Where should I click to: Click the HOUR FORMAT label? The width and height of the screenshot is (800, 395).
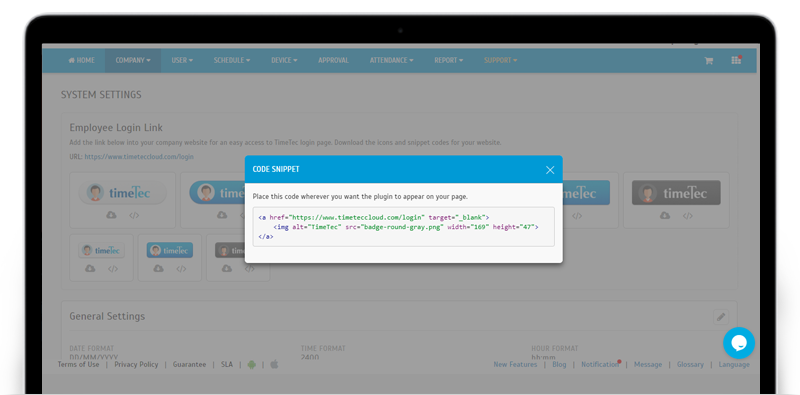coord(554,349)
